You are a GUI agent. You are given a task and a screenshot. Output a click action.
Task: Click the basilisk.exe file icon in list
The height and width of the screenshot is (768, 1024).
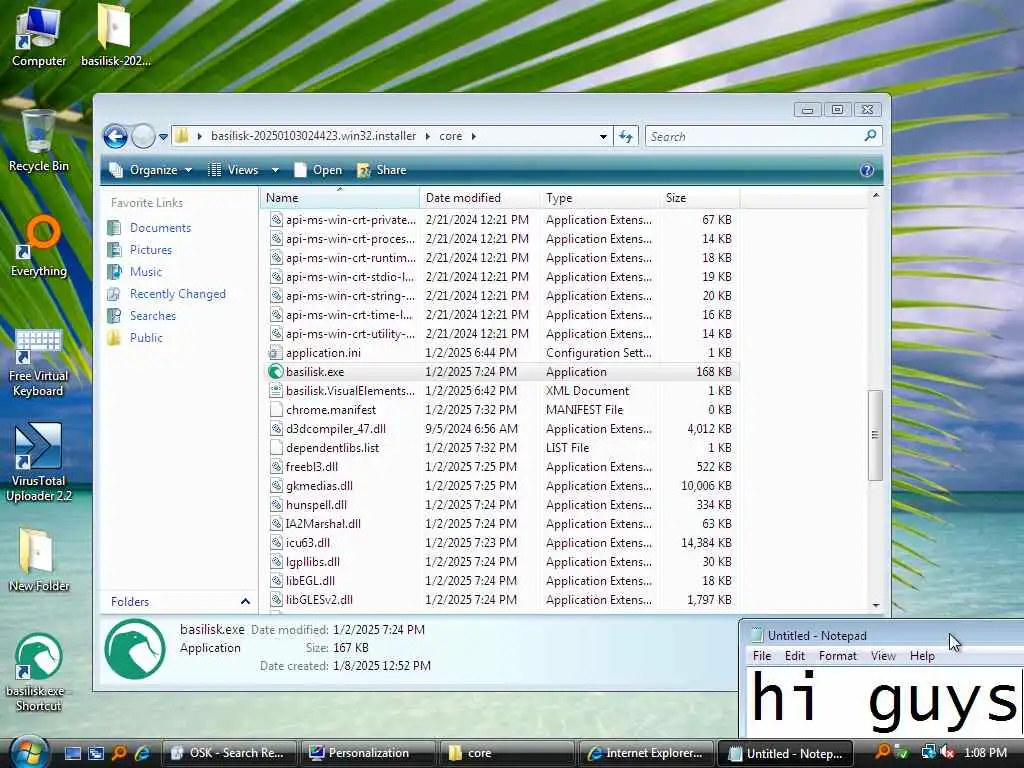point(276,372)
